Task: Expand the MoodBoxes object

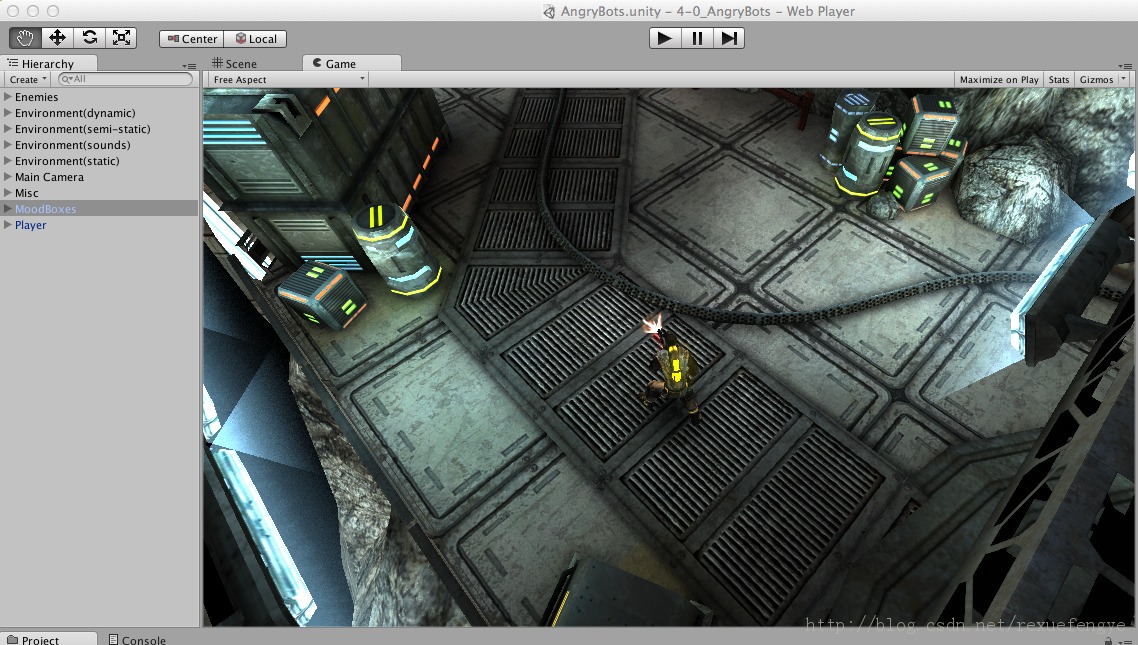Action: pos(7,208)
